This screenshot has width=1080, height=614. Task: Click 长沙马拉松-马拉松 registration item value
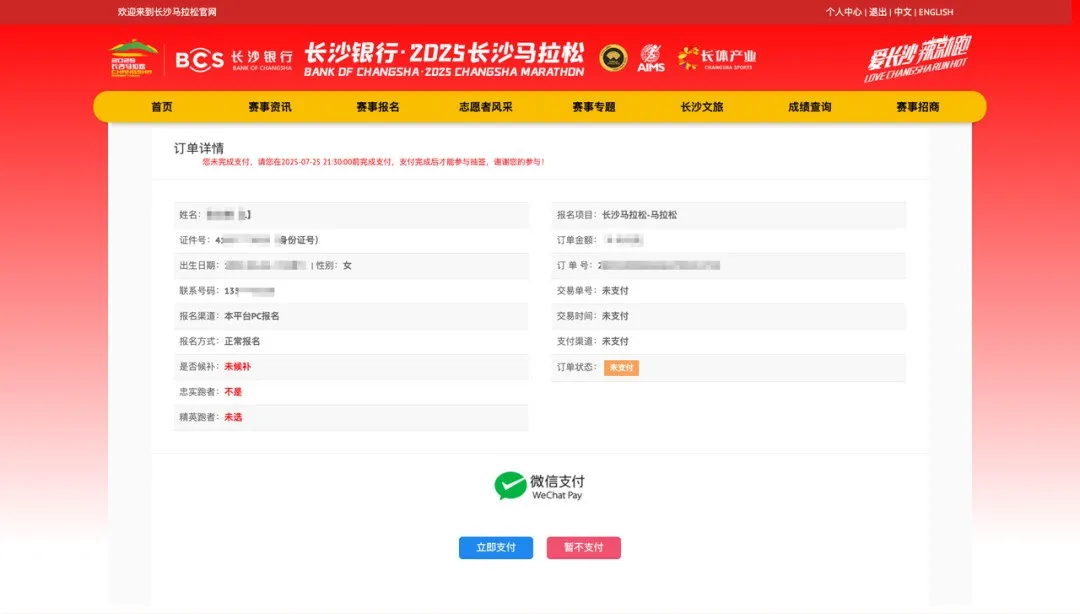click(x=639, y=215)
